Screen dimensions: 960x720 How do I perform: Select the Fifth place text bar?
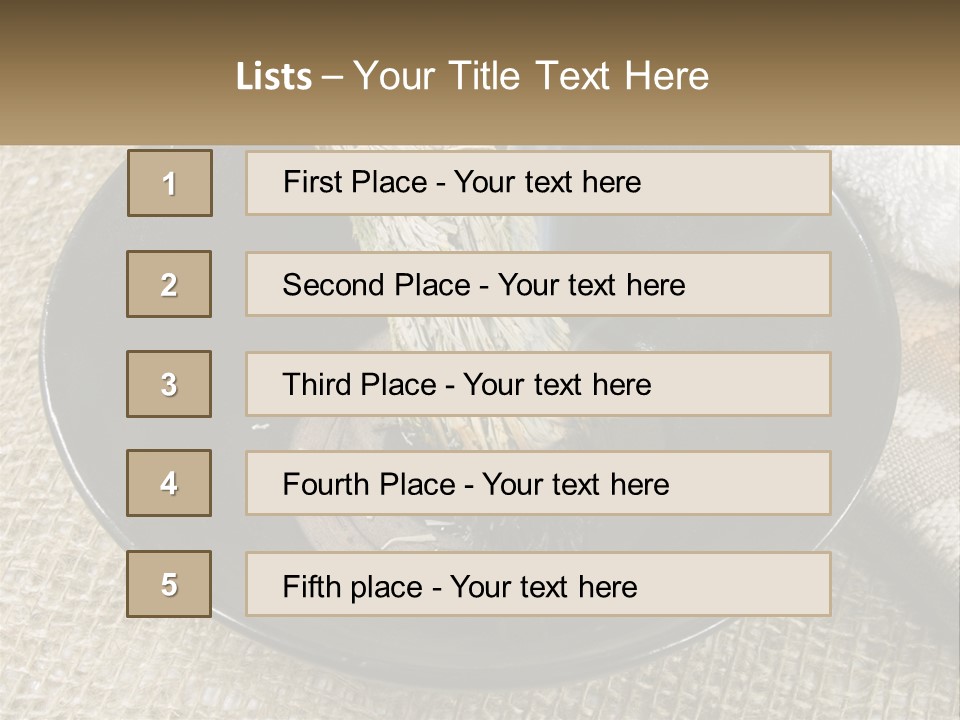click(x=538, y=584)
